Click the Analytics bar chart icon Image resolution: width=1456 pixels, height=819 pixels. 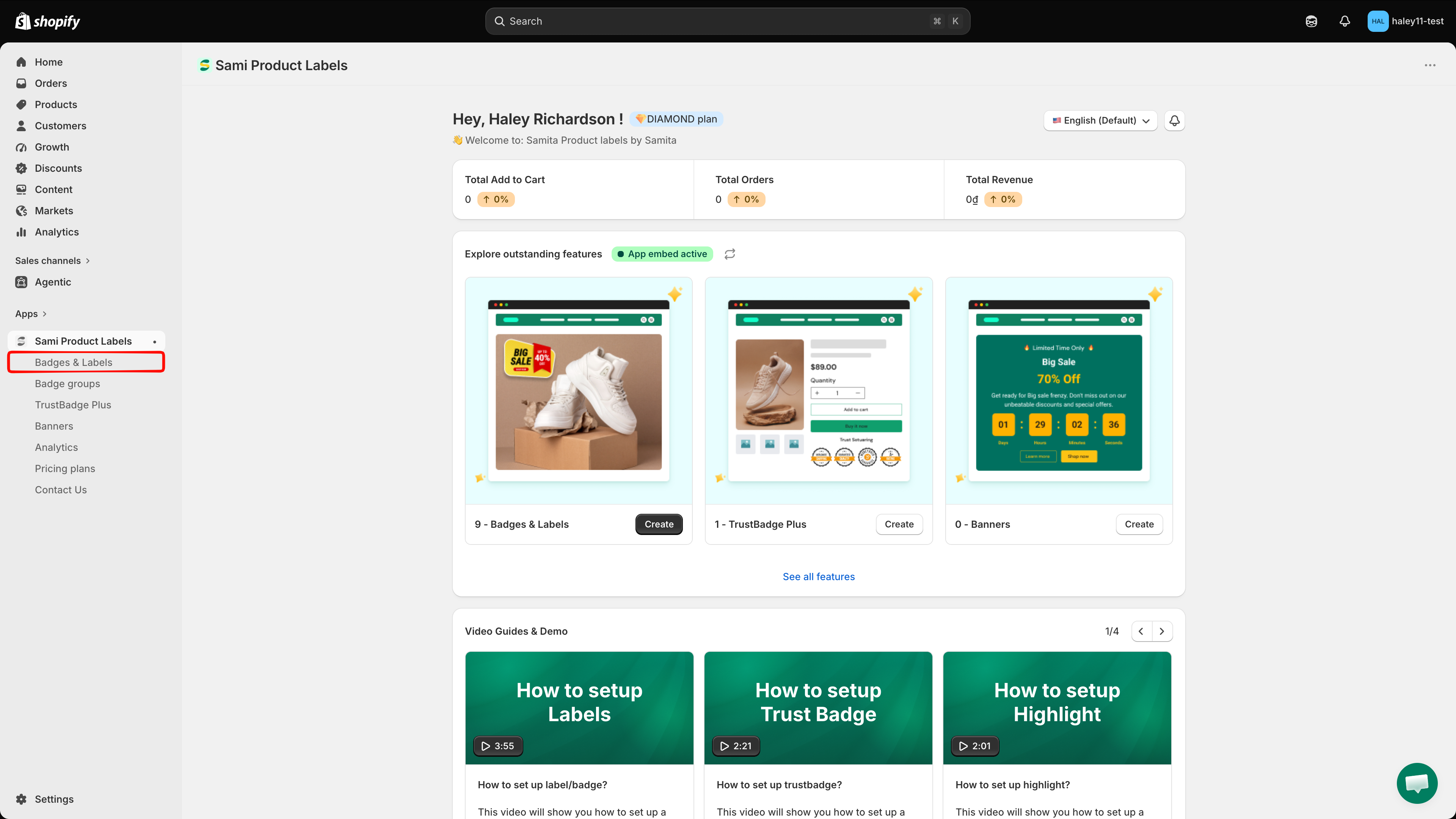[x=22, y=232]
